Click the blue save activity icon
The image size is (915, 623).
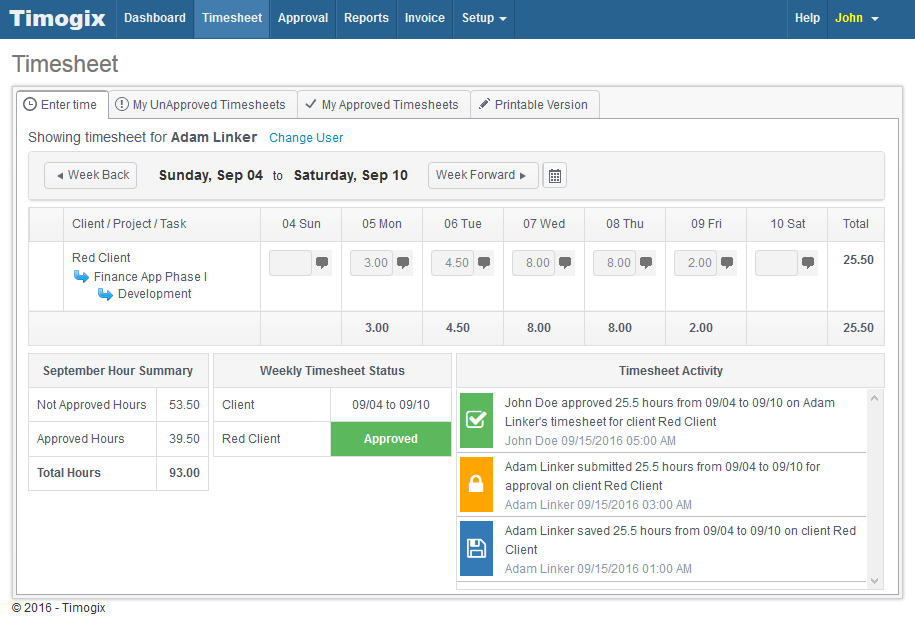click(476, 548)
